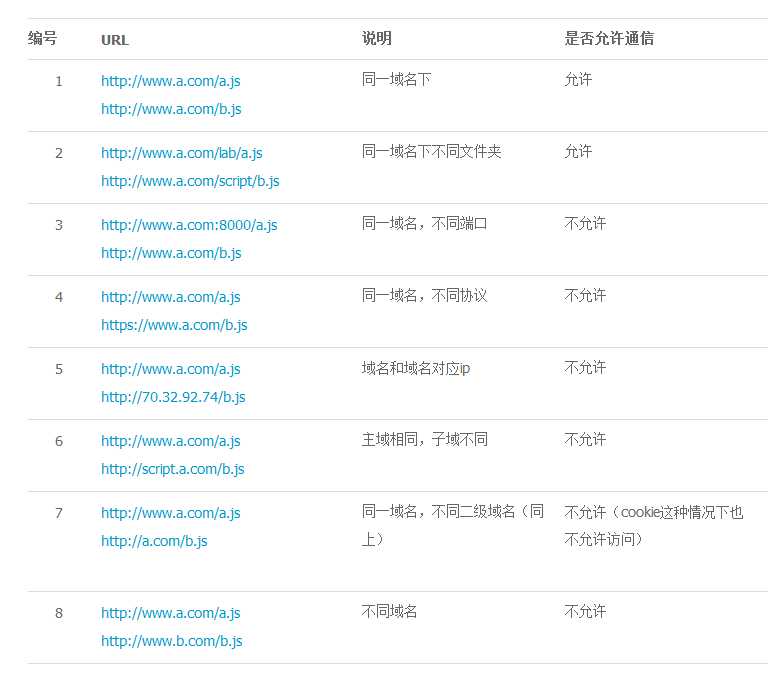Viewport: 776px width, 675px height.
Task: Click 不允许 in row 6
Action: pyautogui.click(x=585, y=439)
